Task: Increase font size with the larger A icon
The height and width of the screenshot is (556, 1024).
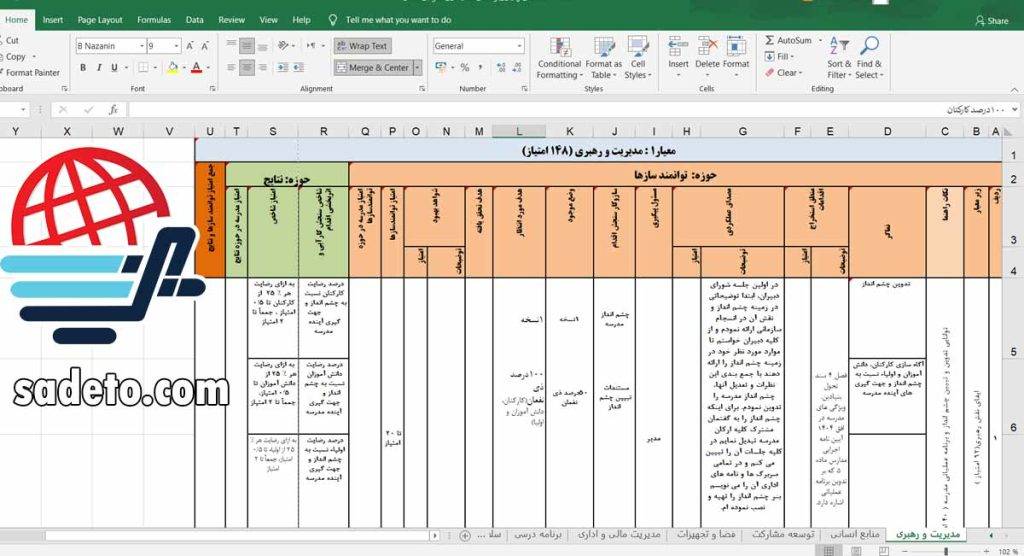Action: (190, 46)
